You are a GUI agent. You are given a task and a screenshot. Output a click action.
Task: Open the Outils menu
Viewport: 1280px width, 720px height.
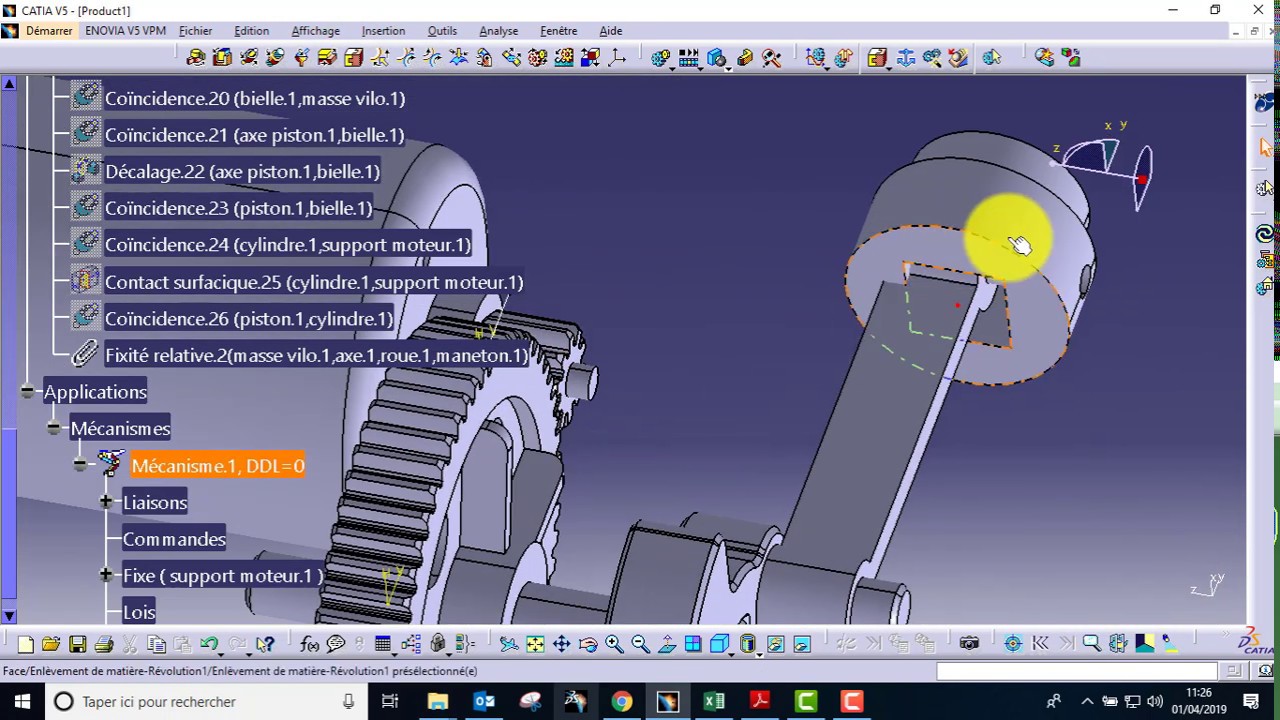coord(442,31)
